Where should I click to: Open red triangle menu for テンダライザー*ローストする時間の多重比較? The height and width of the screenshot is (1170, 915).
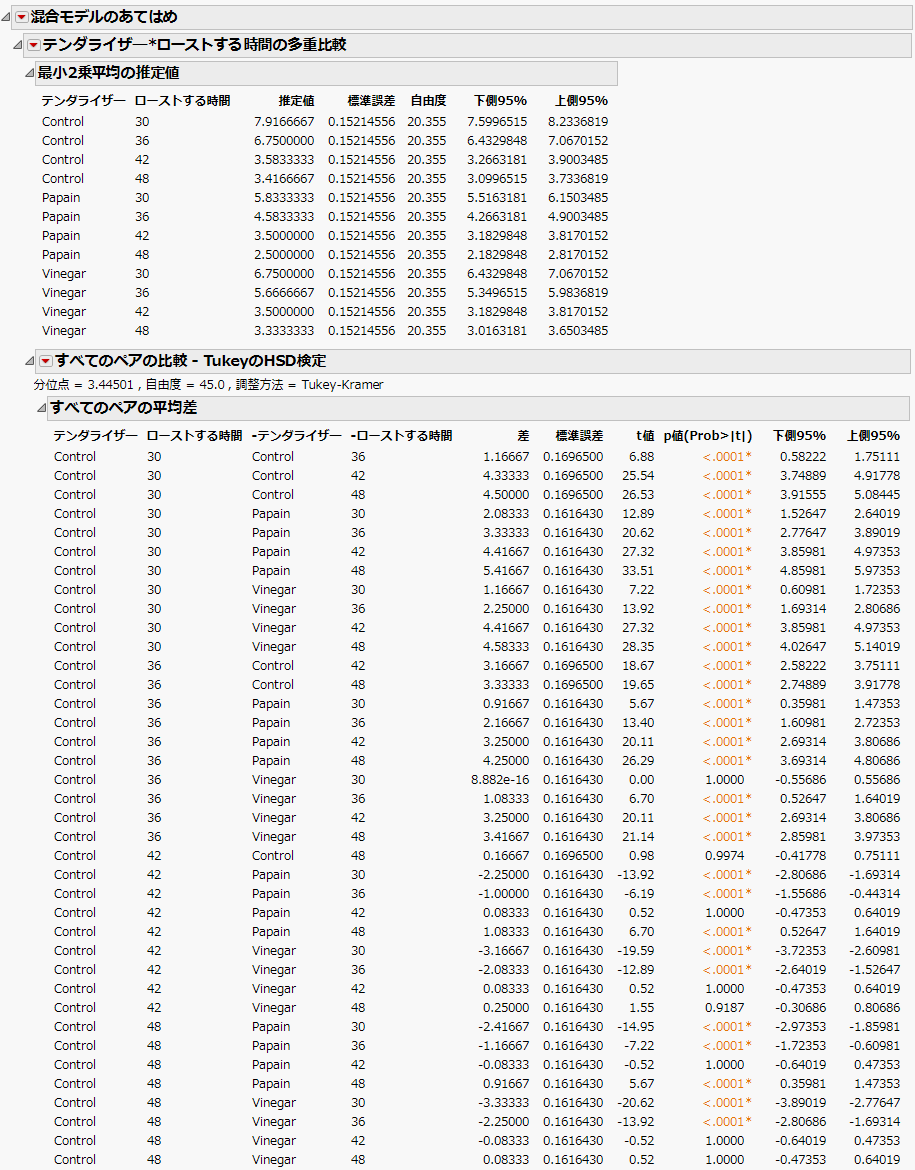coord(34,45)
